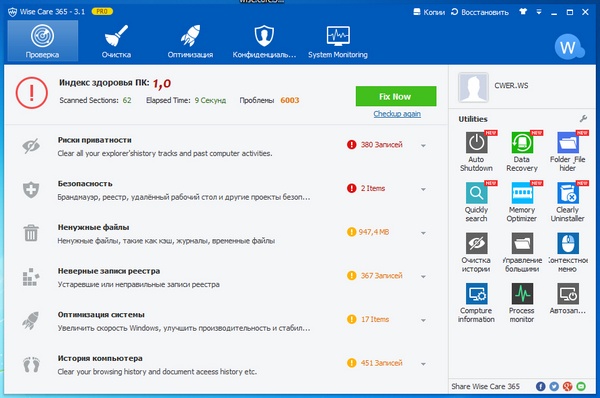
Task: Click the 947,4 MB junk size
Action: (374, 232)
